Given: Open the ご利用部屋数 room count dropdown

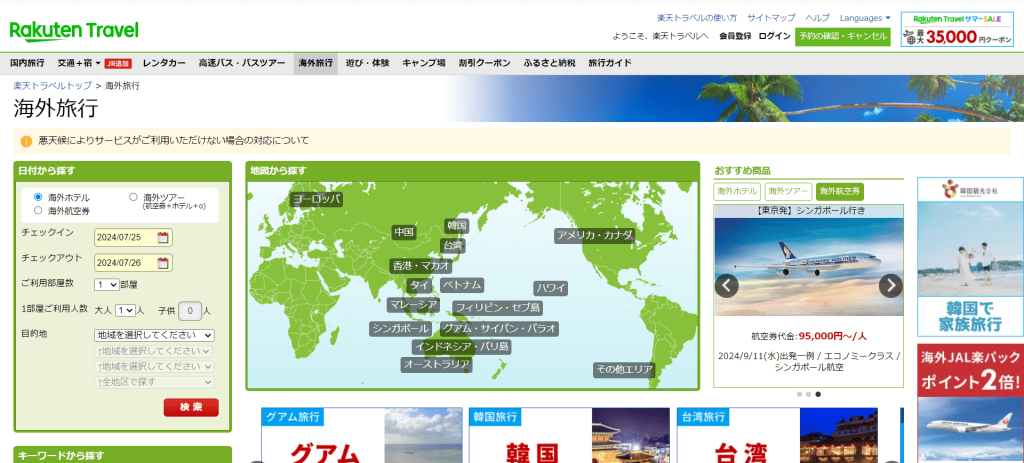Looking at the screenshot, I should [x=106, y=285].
